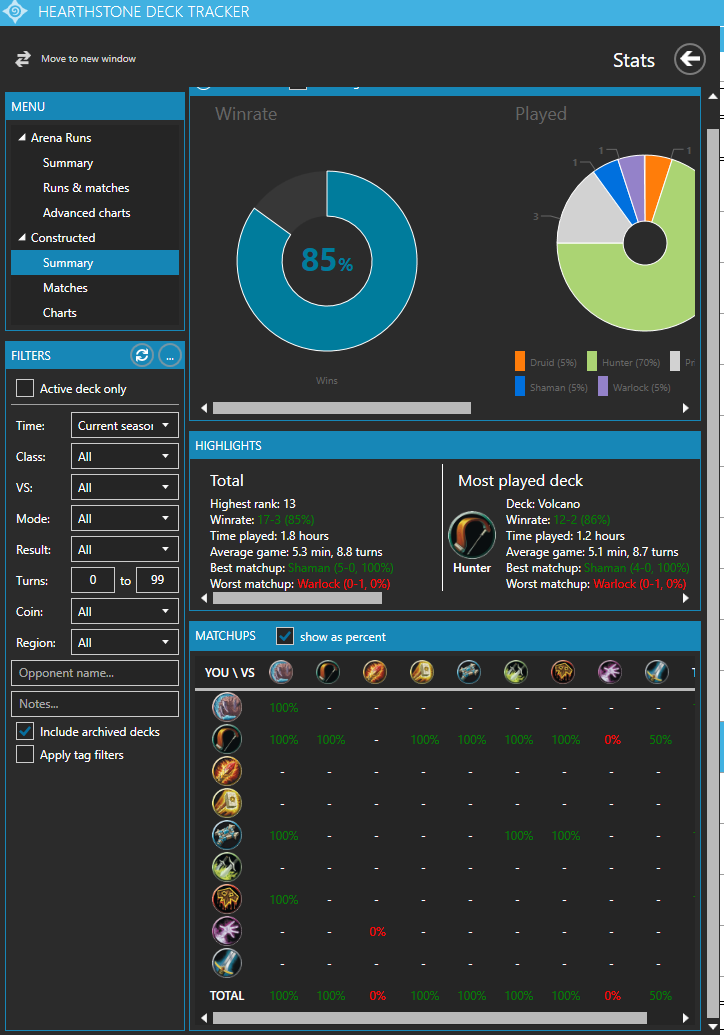The image size is (724, 1035).
Task: Select the Shaman column header icon in Matchups
Action: [563, 672]
